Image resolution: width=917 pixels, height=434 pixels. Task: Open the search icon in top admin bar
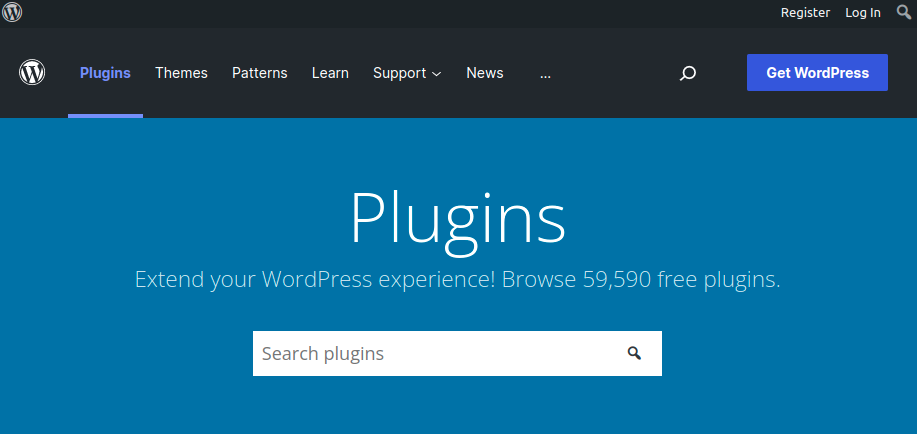(904, 12)
